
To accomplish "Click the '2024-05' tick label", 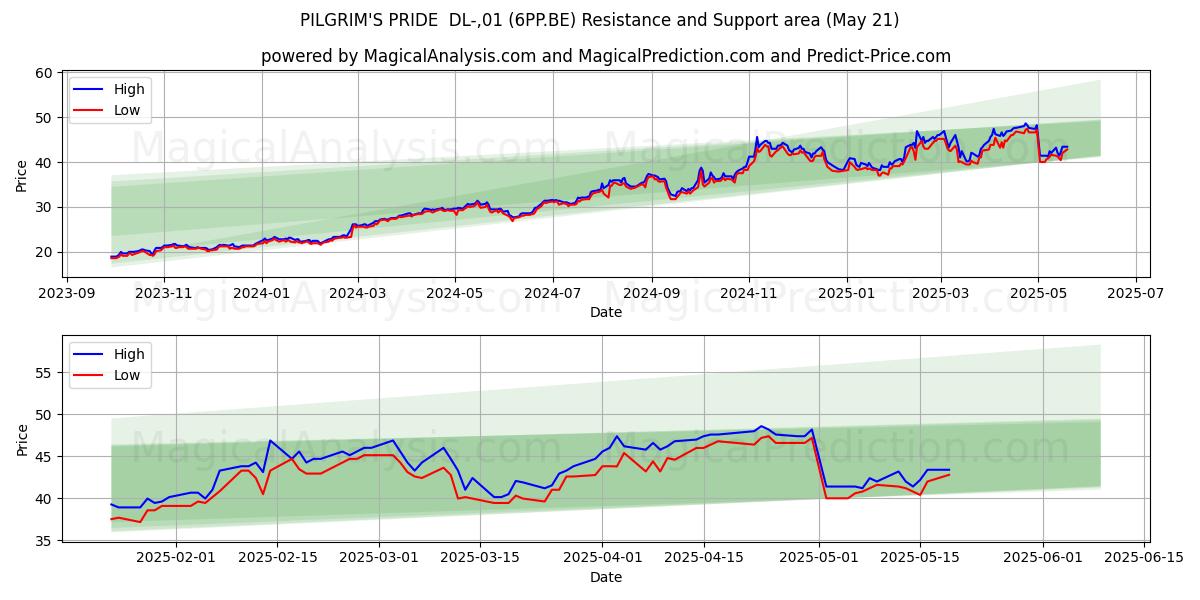I will [455, 293].
